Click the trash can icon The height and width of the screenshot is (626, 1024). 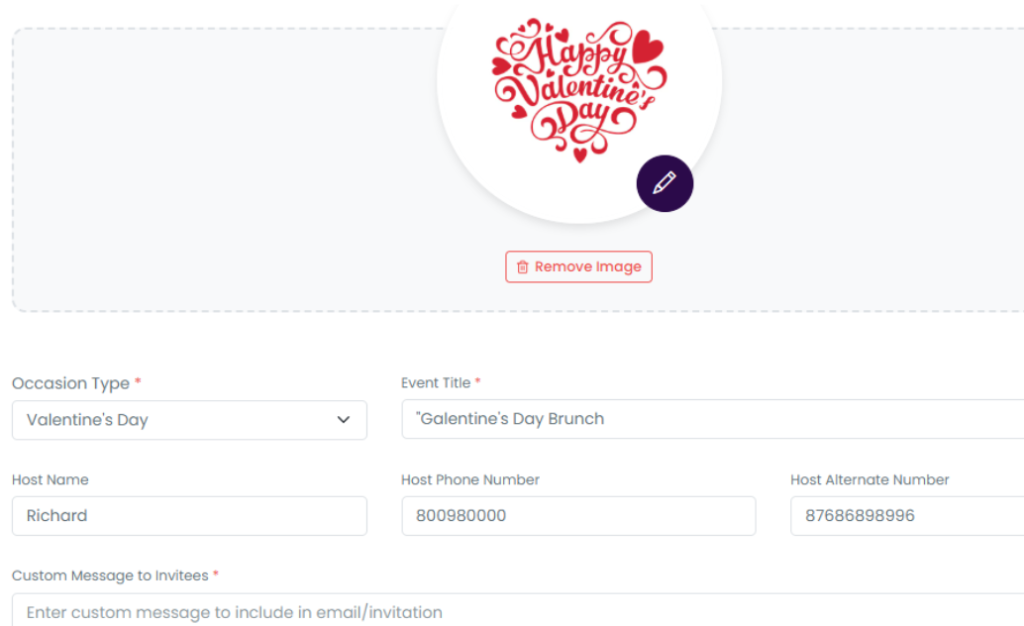522,267
